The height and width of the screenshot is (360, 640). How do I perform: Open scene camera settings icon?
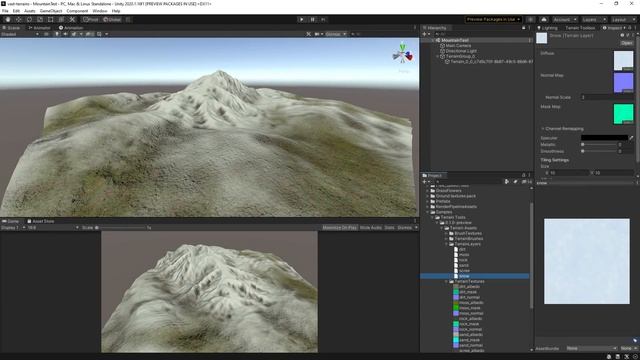tap(317, 34)
